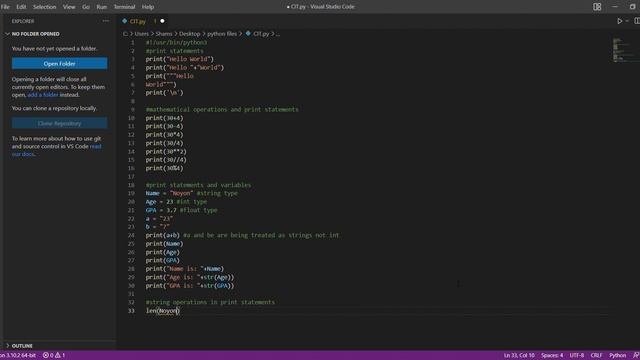Click 'Ln 33, Col 10' in the status bar
The height and width of the screenshot is (360, 640).
pyautogui.click(x=519, y=356)
